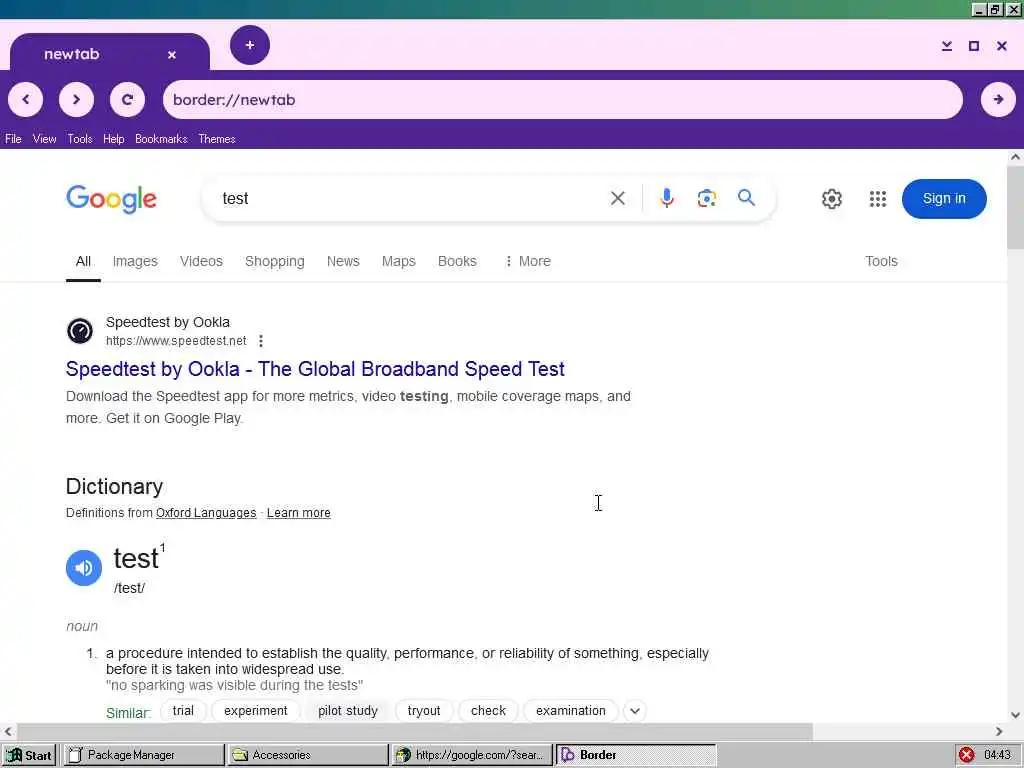Open search Tools options

click(881, 261)
